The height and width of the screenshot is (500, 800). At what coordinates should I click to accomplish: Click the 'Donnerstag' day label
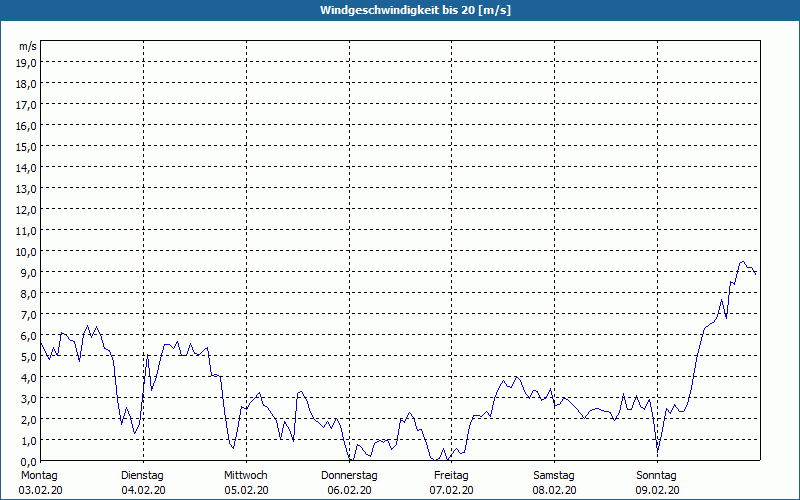349,476
